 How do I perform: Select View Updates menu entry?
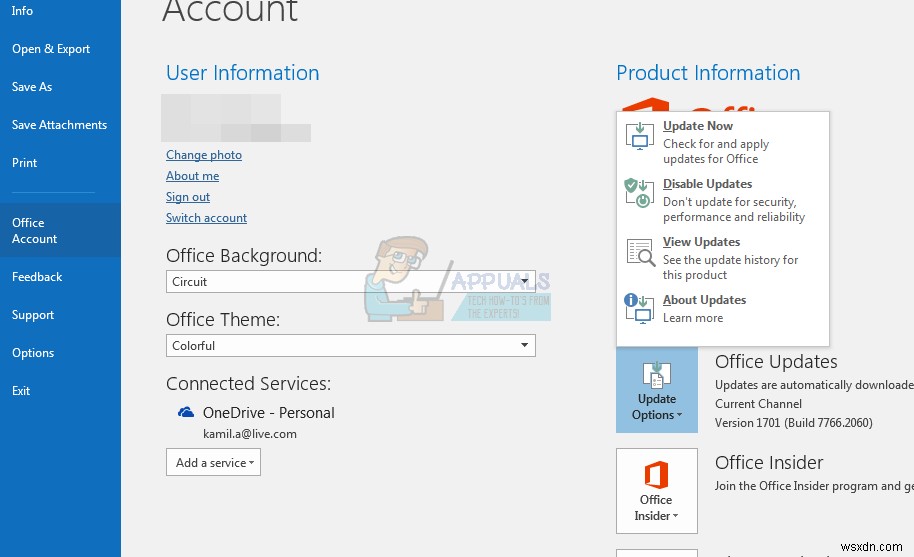(723, 258)
